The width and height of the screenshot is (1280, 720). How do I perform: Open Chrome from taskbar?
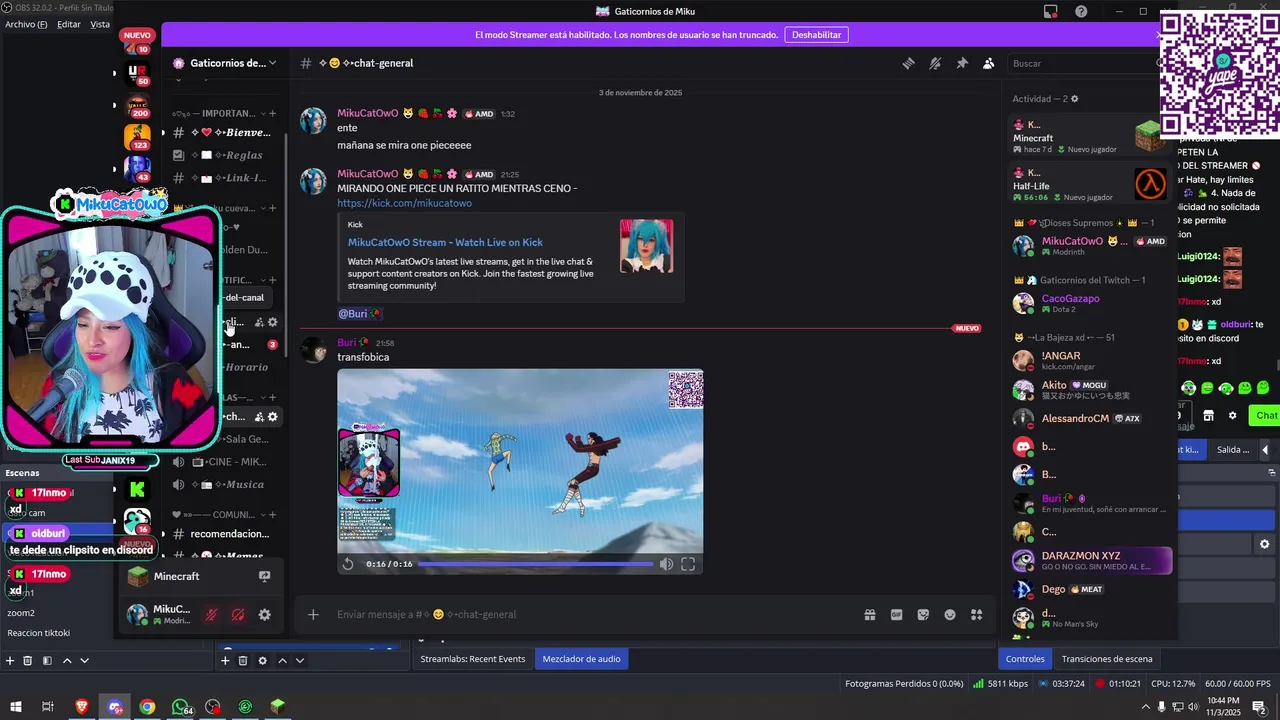click(147, 707)
